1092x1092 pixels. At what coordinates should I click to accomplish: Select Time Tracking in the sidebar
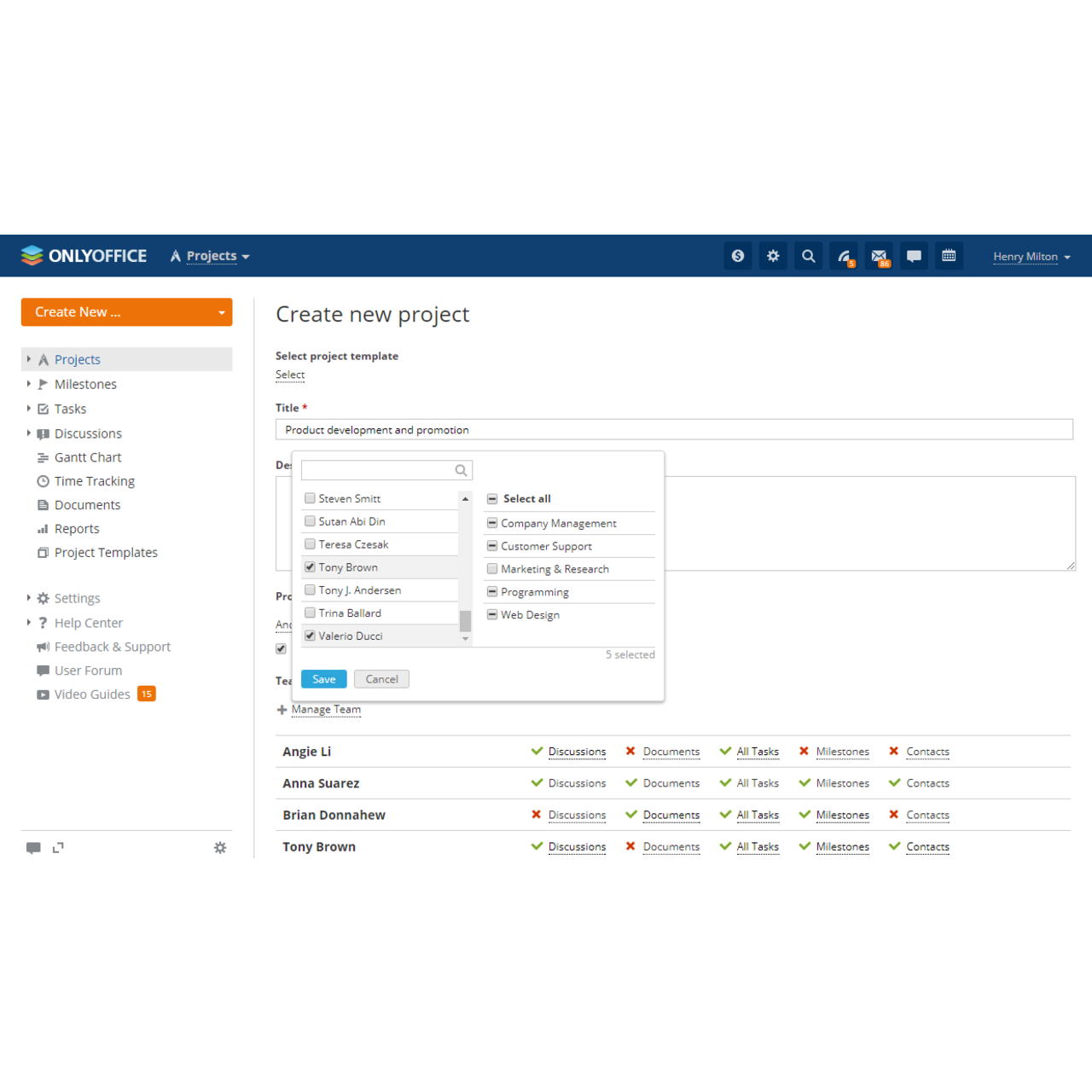click(95, 481)
